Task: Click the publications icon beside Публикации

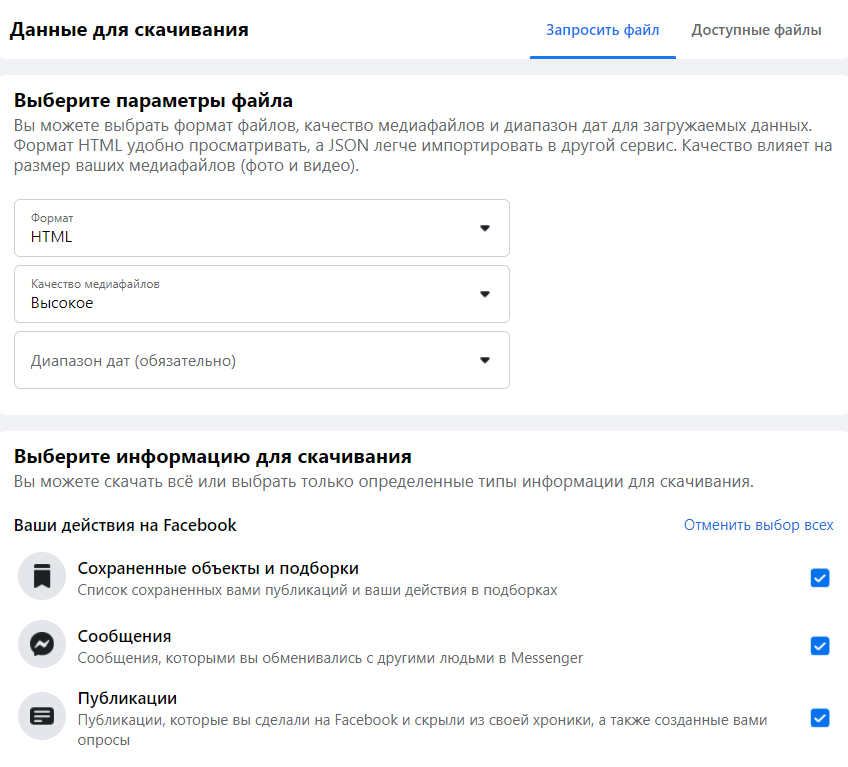Action: coord(42,716)
